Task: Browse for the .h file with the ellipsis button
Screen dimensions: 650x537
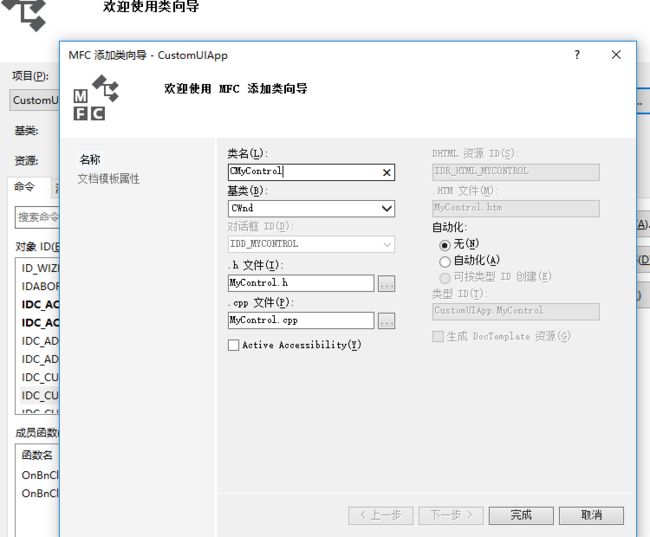Action: click(x=386, y=284)
